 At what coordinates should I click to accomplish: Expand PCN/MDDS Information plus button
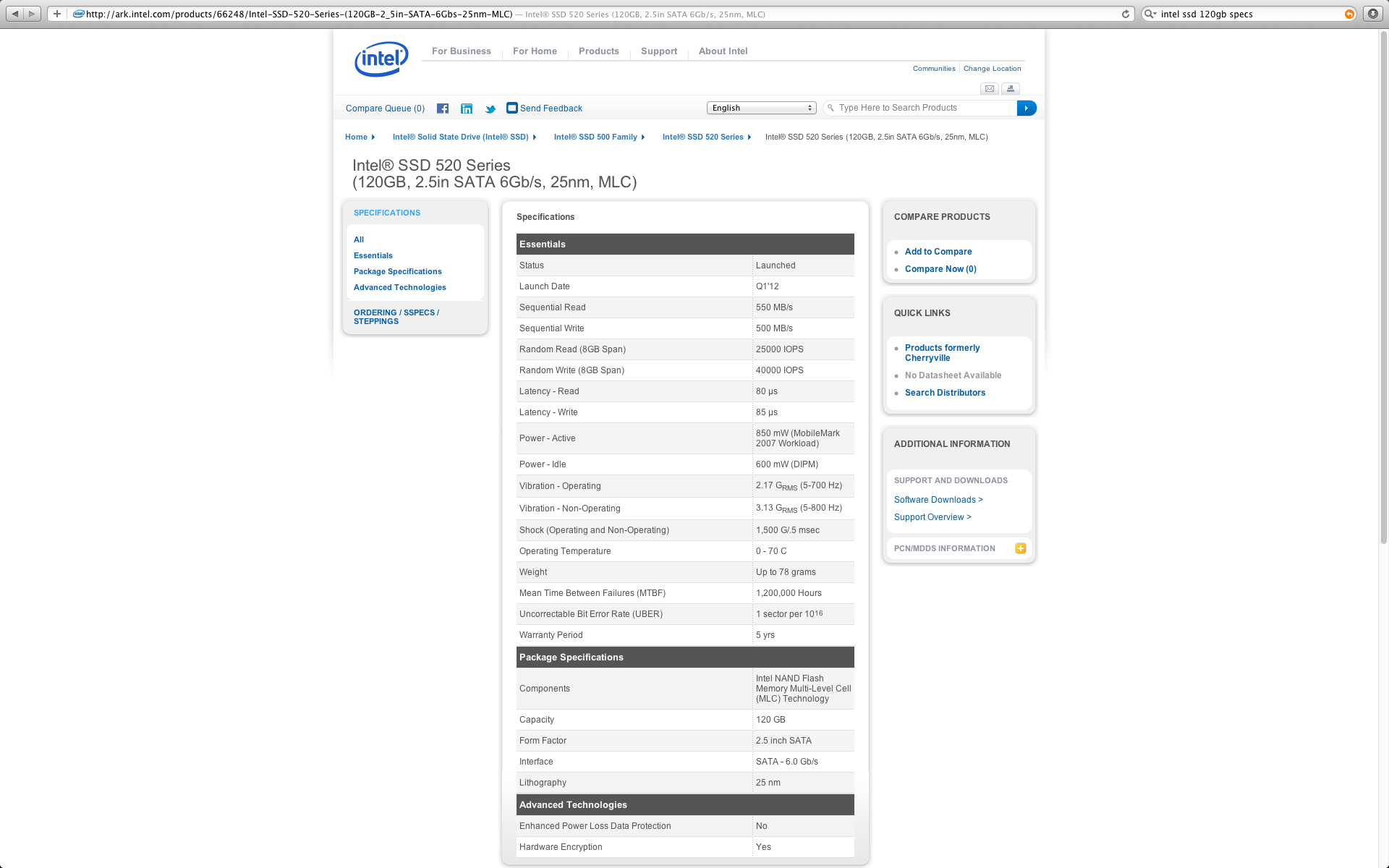click(x=1020, y=548)
